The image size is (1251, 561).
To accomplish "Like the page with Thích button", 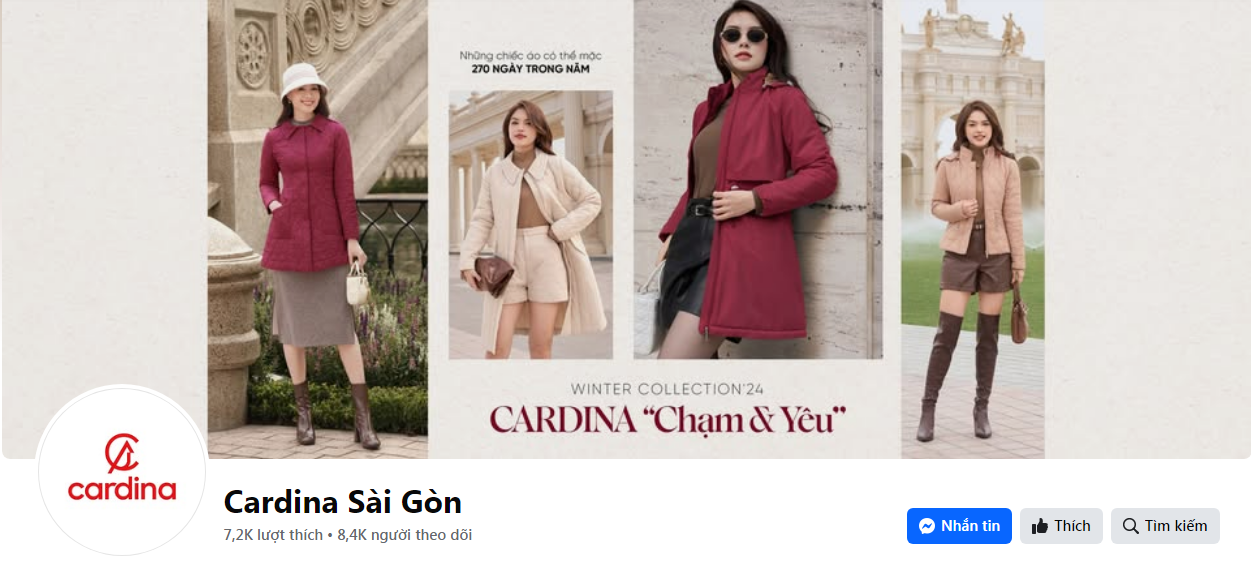I will (x=1061, y=526).
